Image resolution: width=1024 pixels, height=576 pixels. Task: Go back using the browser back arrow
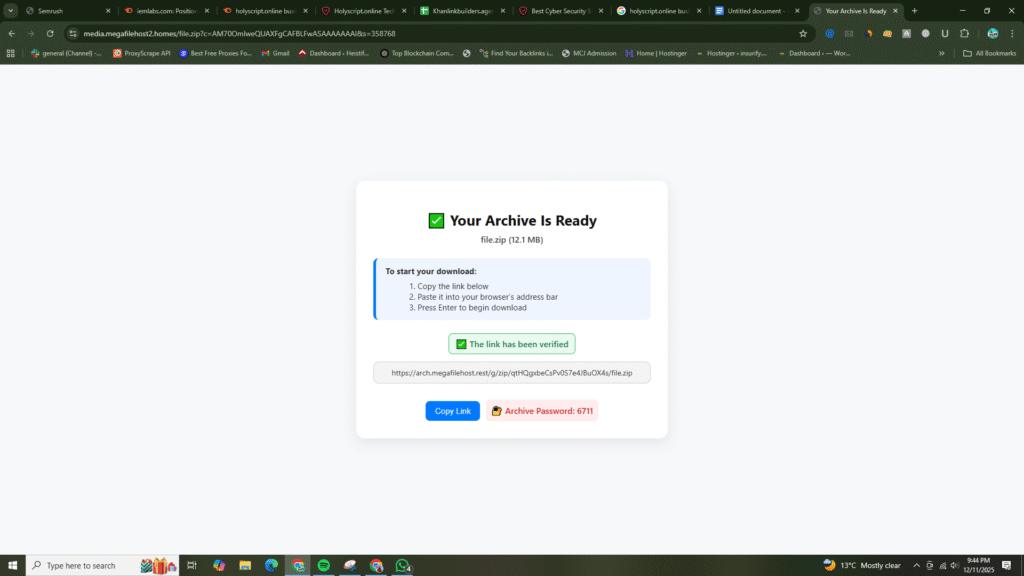click(12, 33)
